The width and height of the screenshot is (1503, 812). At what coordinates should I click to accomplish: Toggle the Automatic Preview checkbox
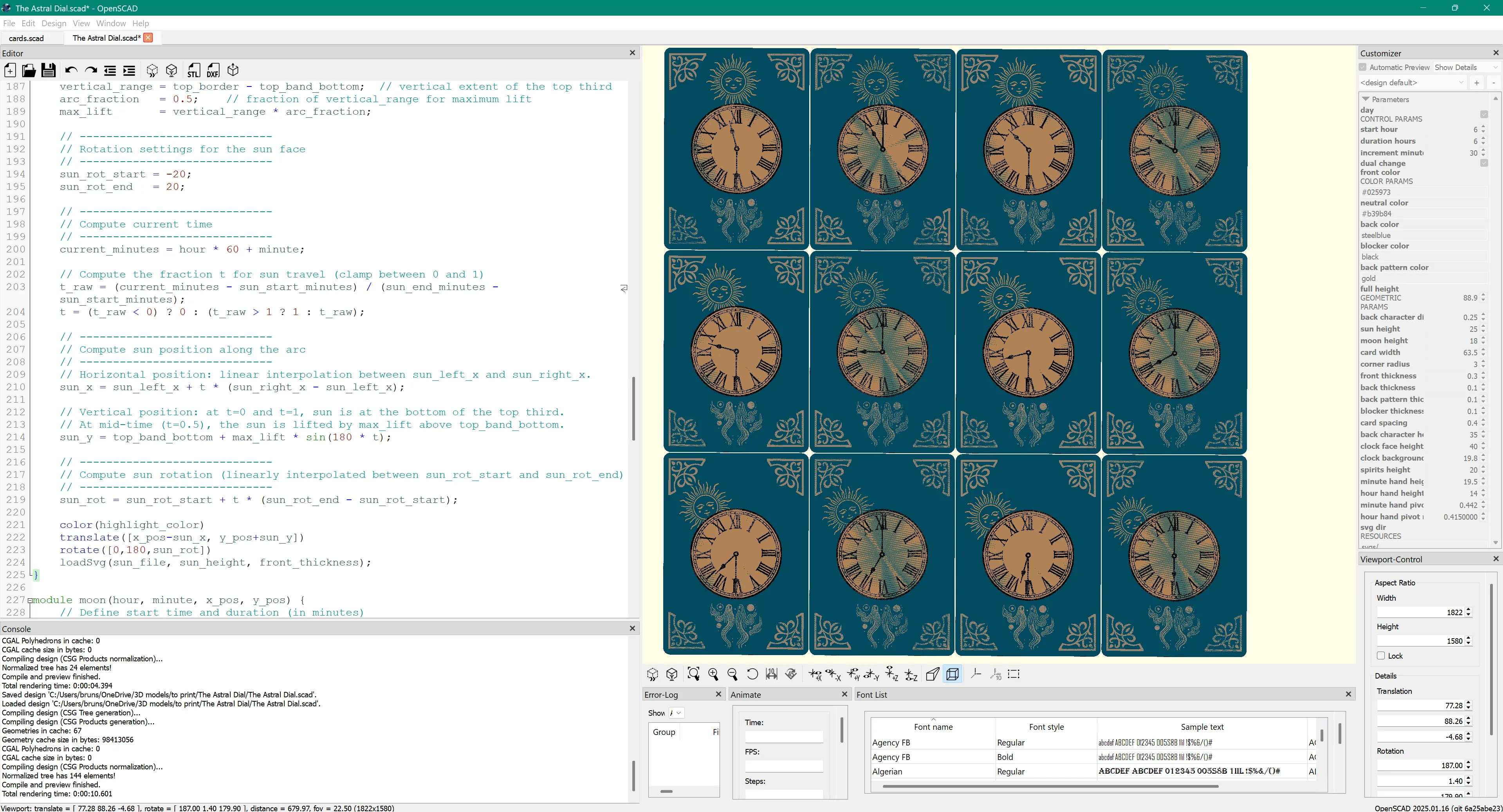click(1363, 67)
